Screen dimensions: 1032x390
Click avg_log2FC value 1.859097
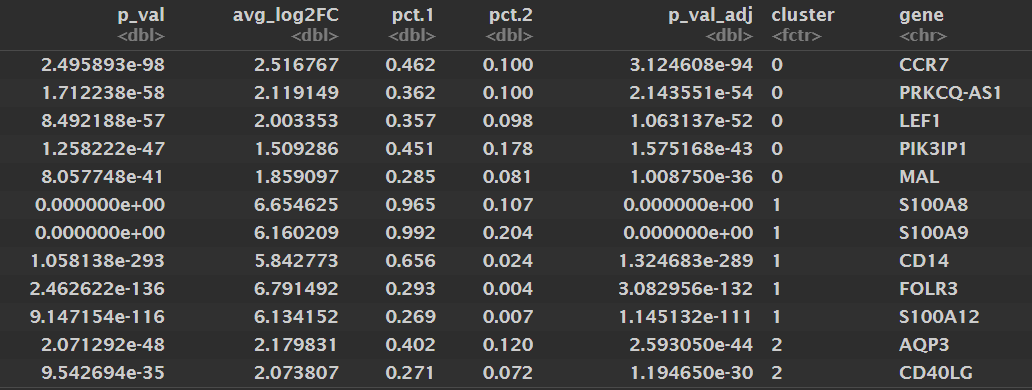[296, 177]
